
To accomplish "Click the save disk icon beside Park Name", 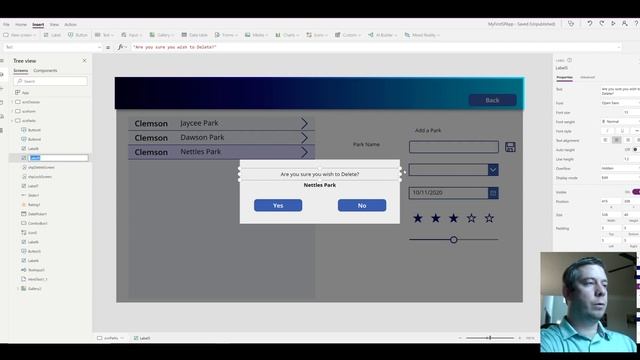I will pos(510,147).
